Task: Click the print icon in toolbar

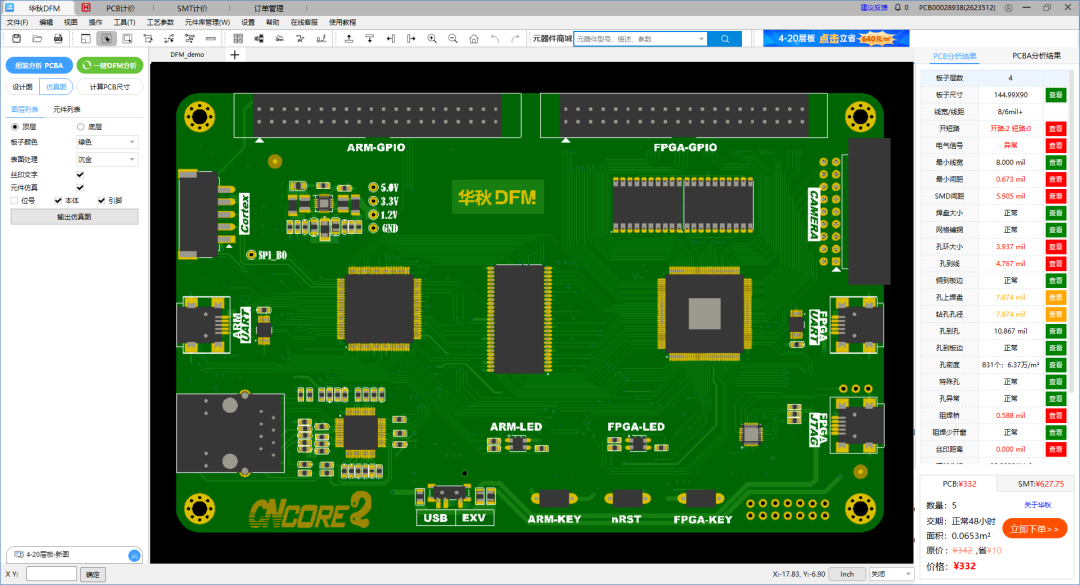Action: (x=58, y=38)
